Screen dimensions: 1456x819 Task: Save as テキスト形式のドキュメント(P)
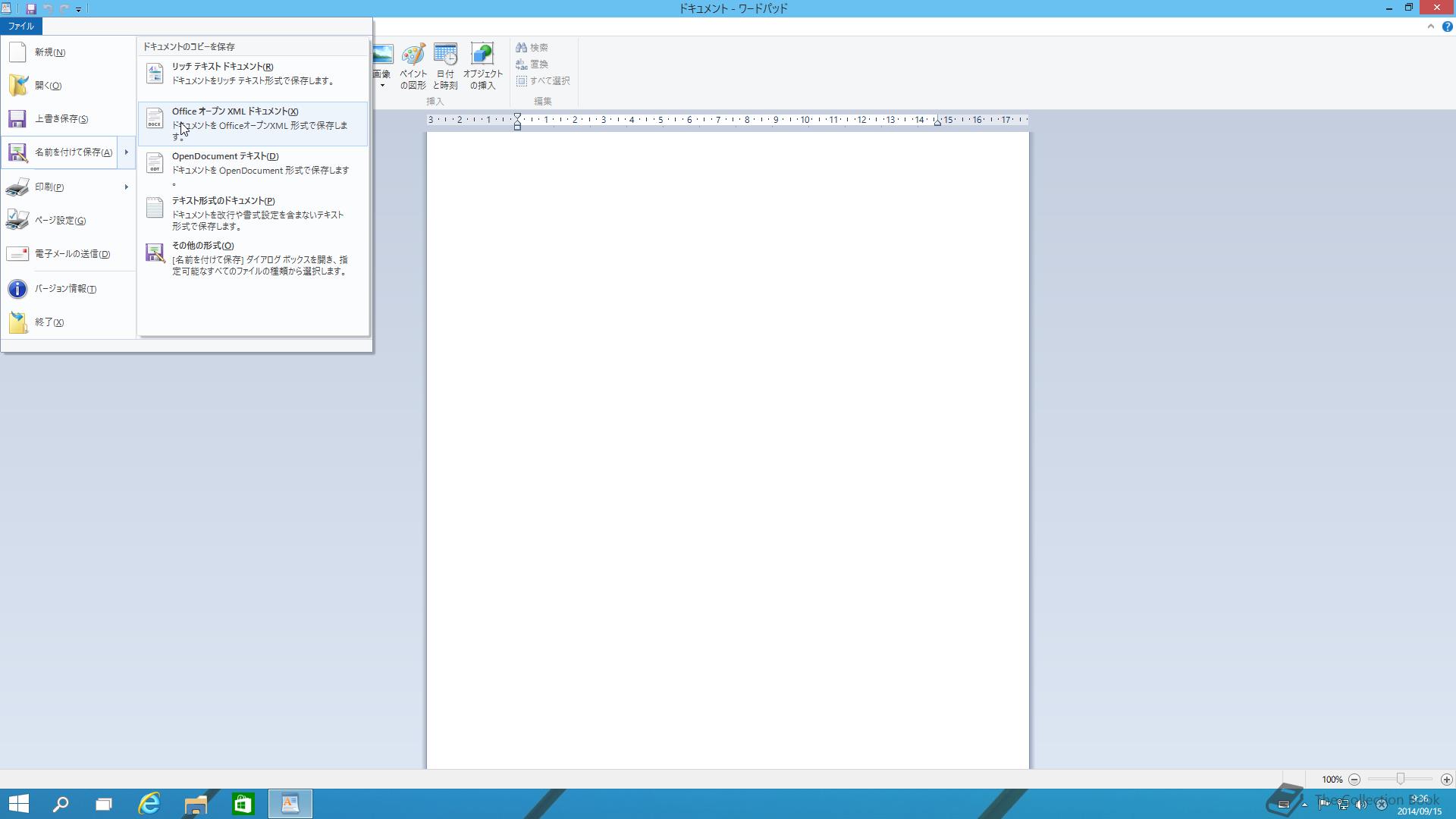[x=253, y=213]
